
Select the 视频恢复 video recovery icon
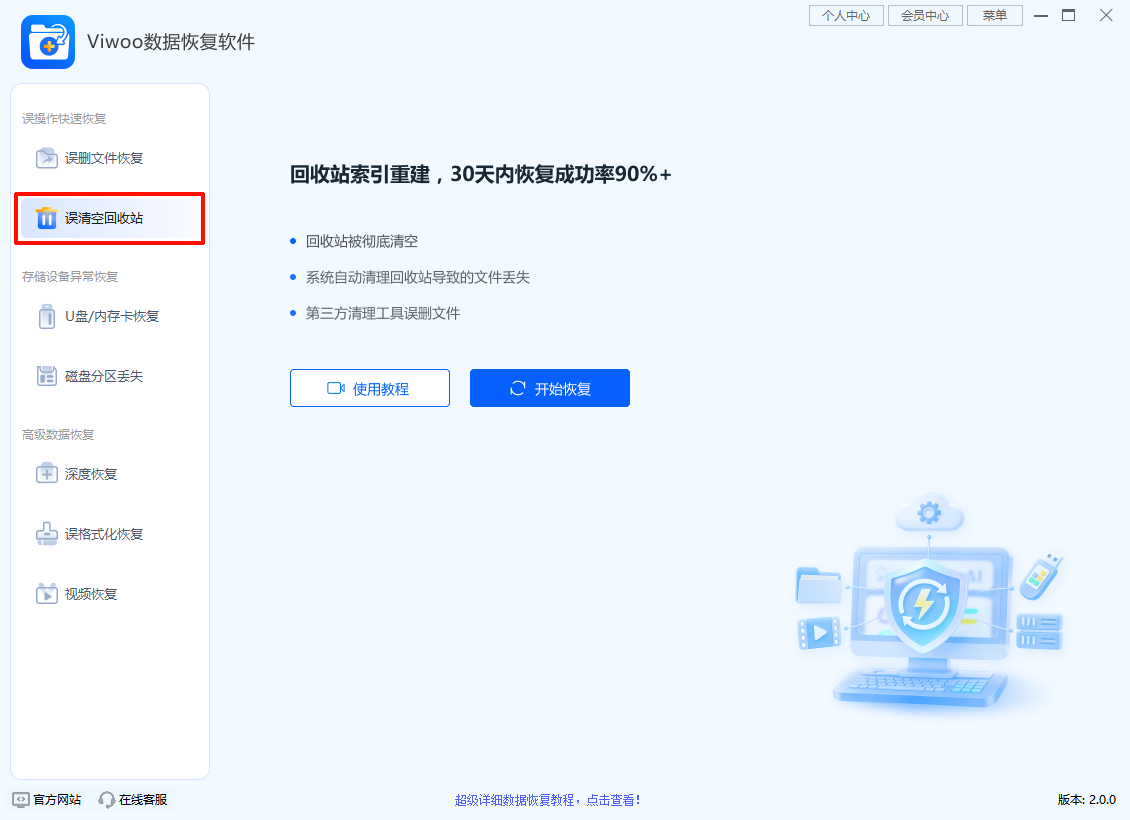coord(46,593)
